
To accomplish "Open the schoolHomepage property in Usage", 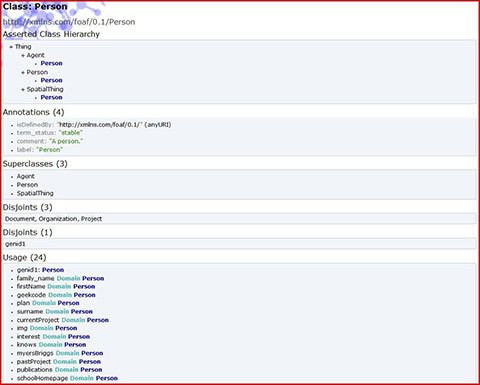I will (x=42, y=378).
